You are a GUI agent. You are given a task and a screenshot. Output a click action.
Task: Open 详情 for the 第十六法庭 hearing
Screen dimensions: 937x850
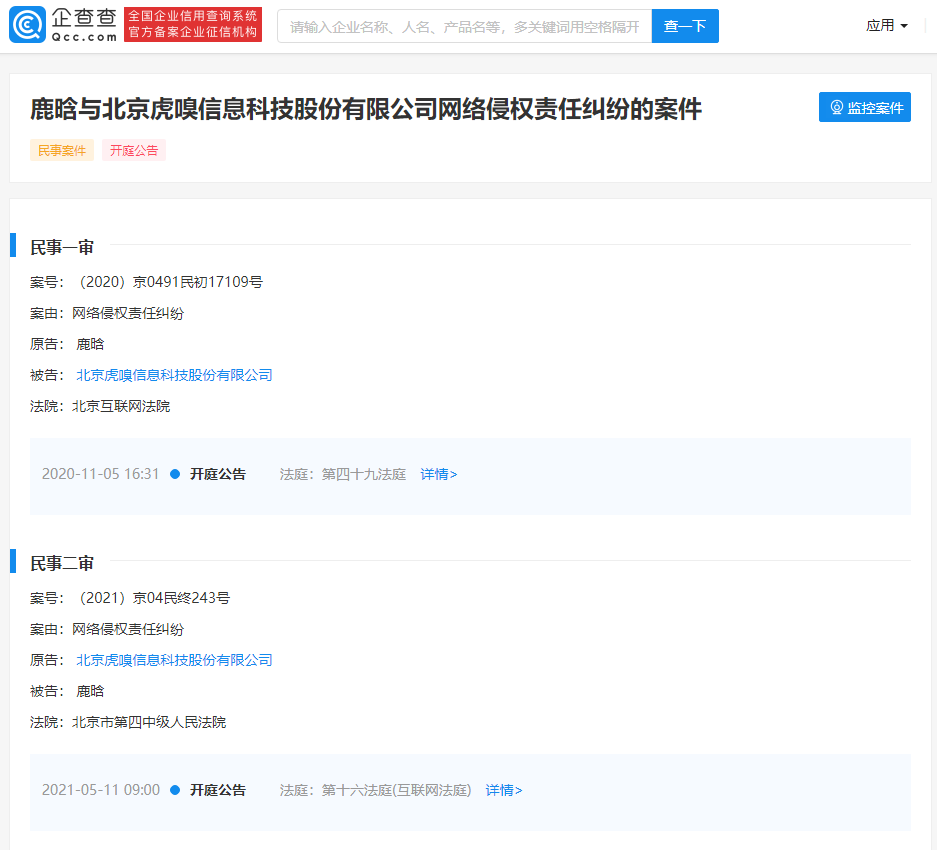pyautogui.click(x=504, y=791)
